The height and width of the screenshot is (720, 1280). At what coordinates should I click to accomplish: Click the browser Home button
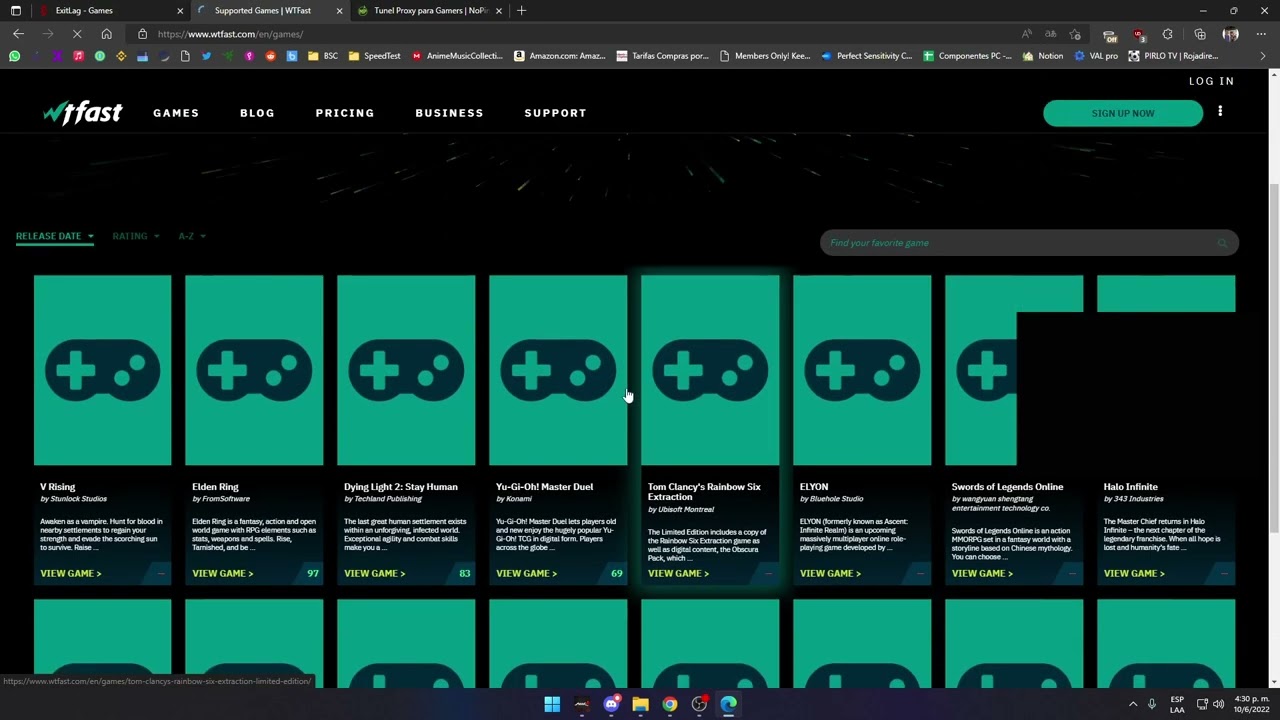[106, 34]
